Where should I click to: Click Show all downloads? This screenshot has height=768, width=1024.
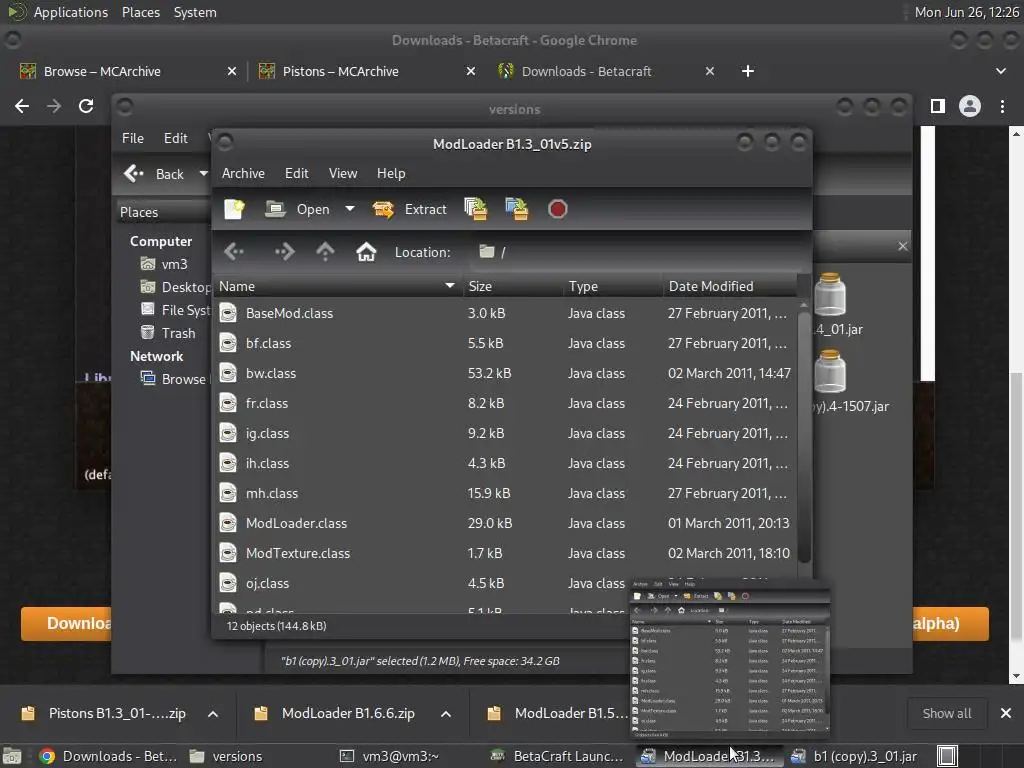(946, 713)
